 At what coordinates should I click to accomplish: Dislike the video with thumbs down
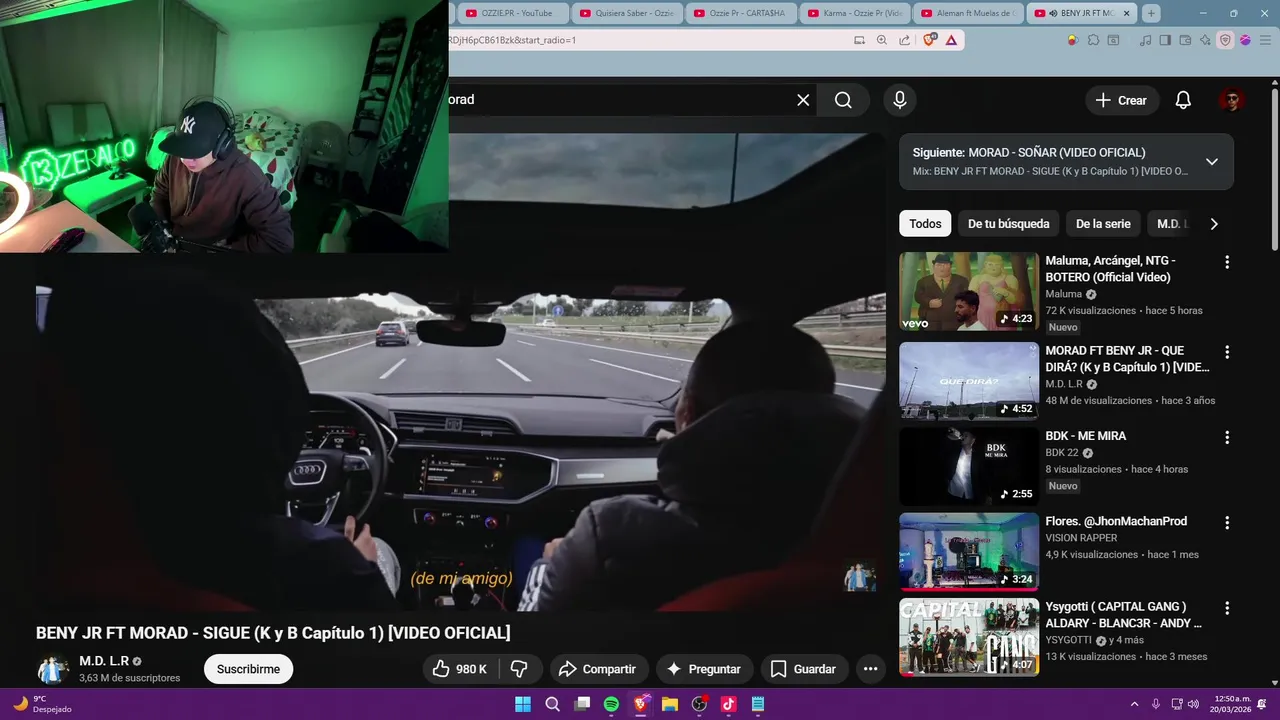tap(519, 669)
